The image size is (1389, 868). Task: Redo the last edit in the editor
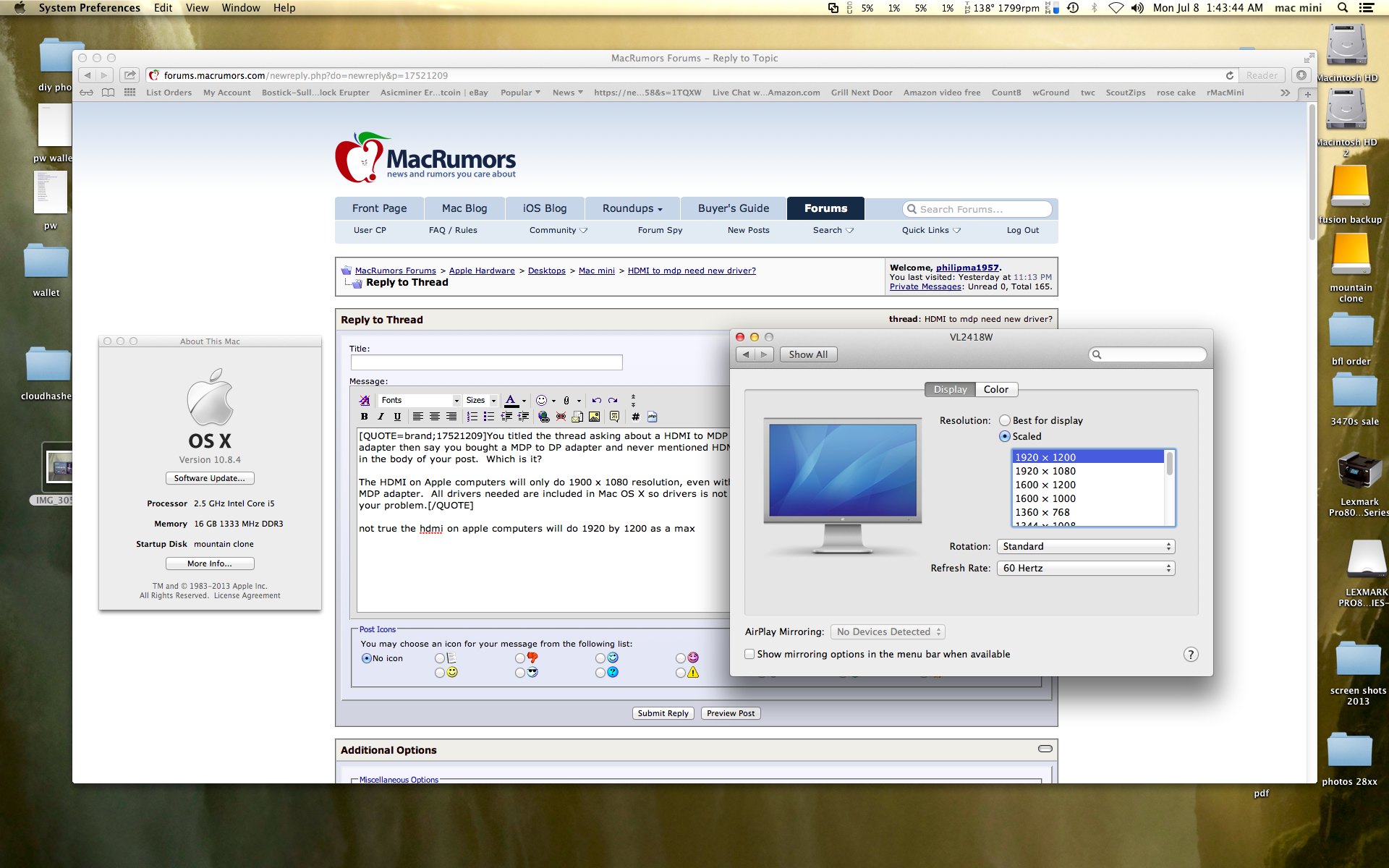coord(613,400)
